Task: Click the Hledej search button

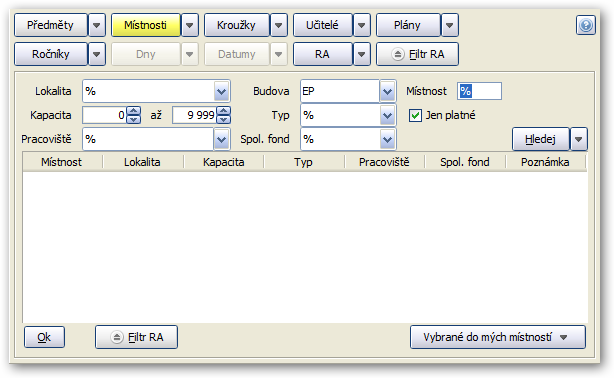Action: click(x=540, y=139)
